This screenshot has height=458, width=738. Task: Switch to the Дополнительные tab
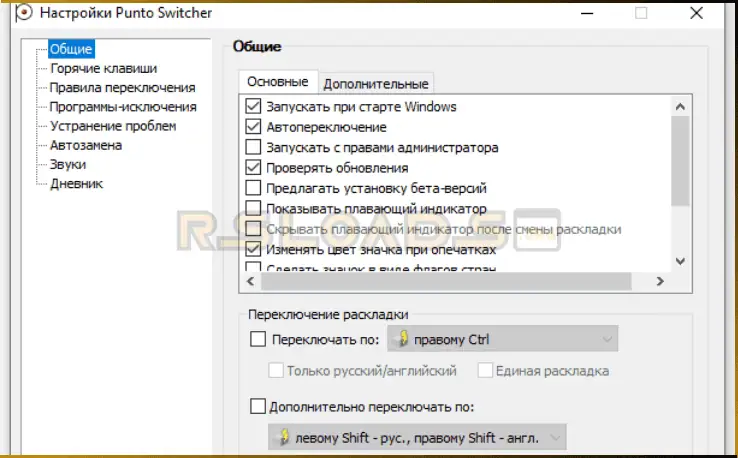coord(376,84)
